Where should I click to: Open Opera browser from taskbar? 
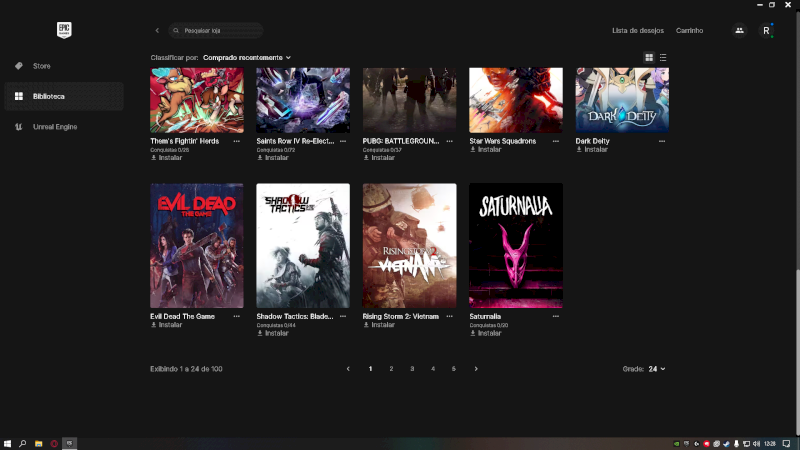tap(54, 444)
